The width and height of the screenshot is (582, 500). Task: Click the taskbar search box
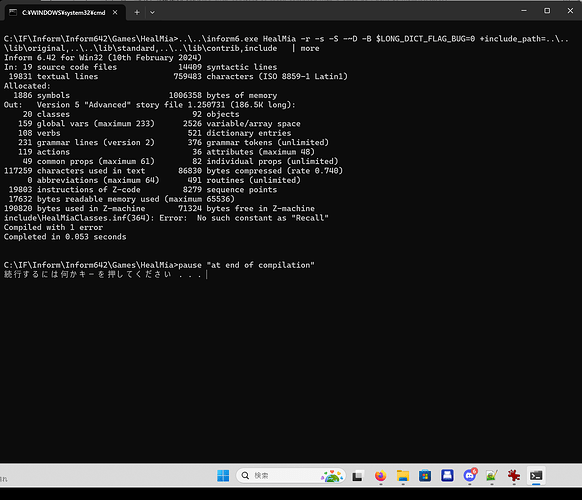click(291, 476)
